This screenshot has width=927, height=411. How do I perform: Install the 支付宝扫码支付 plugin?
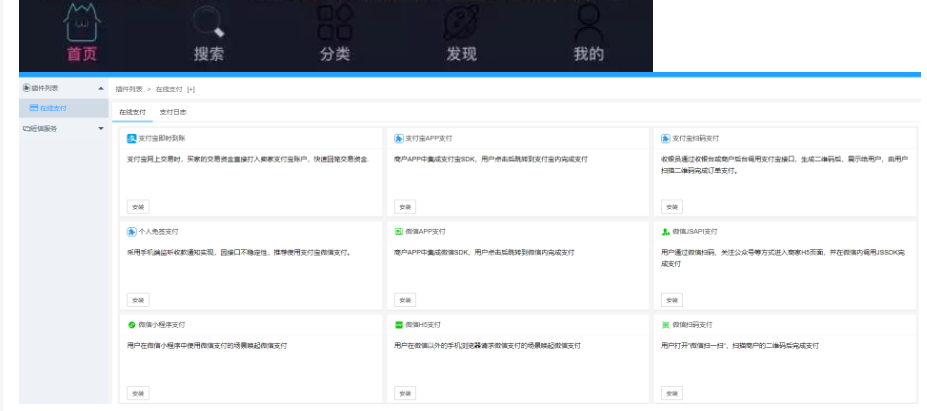[x=672, y=206]
